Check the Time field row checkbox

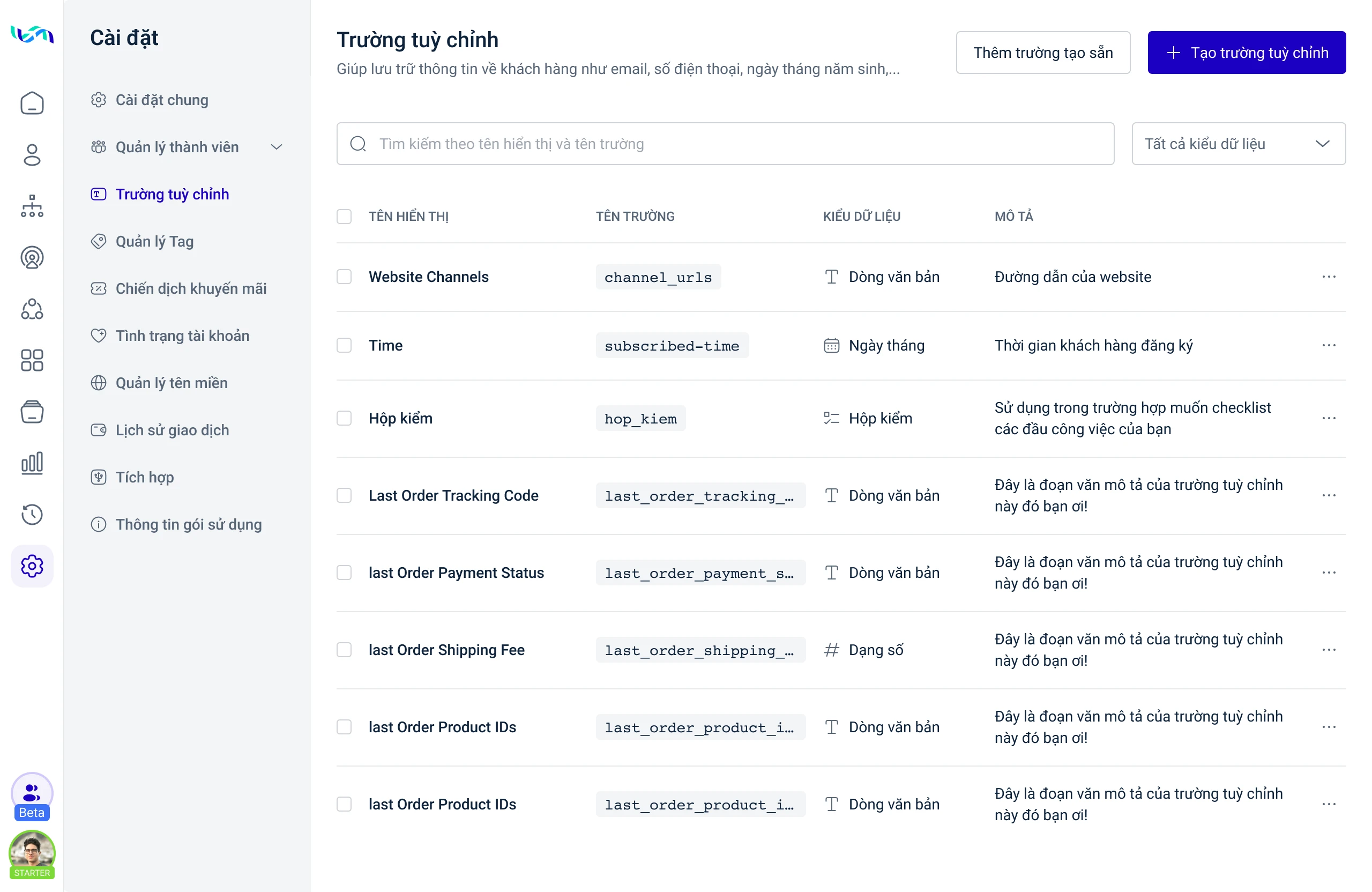[344, 345]
